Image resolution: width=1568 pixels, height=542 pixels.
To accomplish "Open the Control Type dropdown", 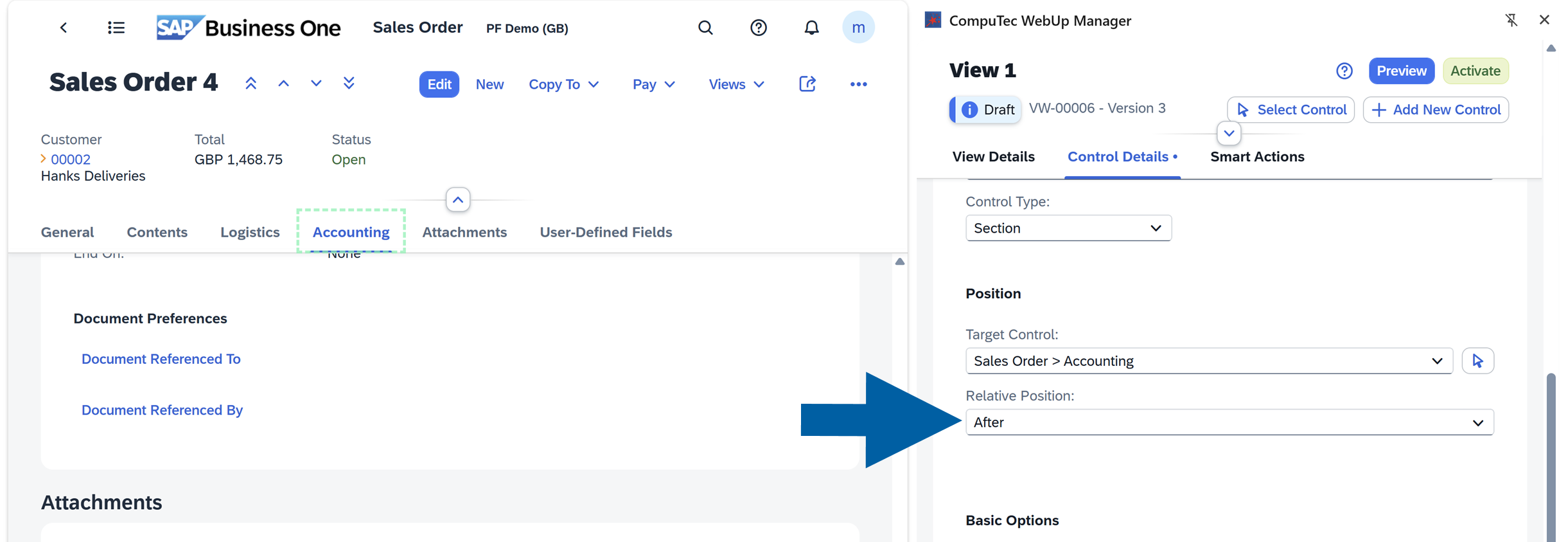I will click(1068, 228).
